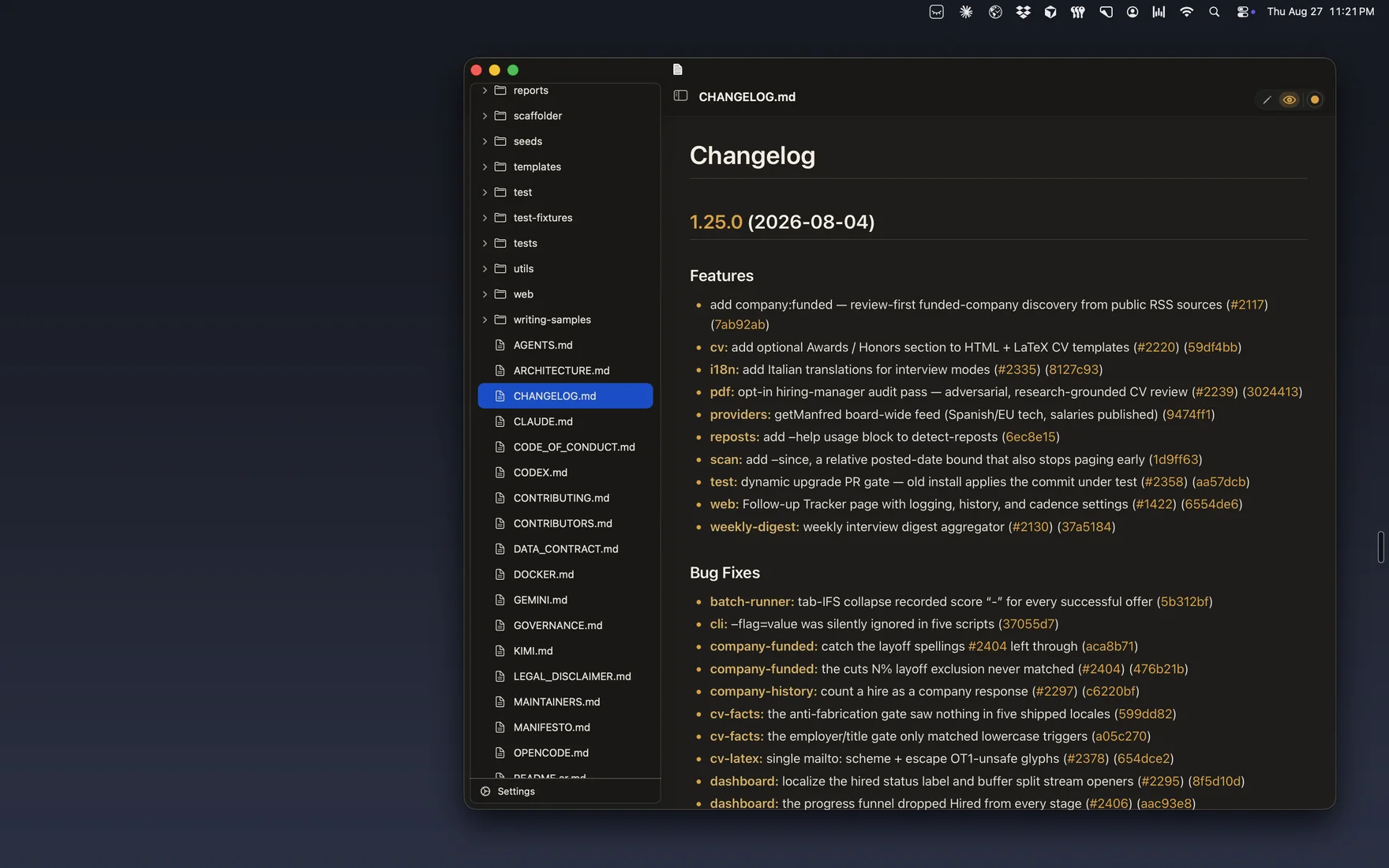Viewport: 1389px width, 868px height.
Task: Expand the utils folder chevron
Action: click(x=485, y=268)
